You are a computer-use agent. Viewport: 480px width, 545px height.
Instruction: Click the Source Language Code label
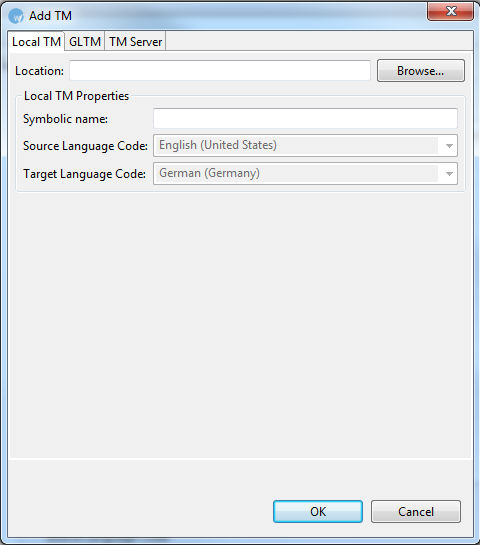pyautogui.click(x=85, y=146)
